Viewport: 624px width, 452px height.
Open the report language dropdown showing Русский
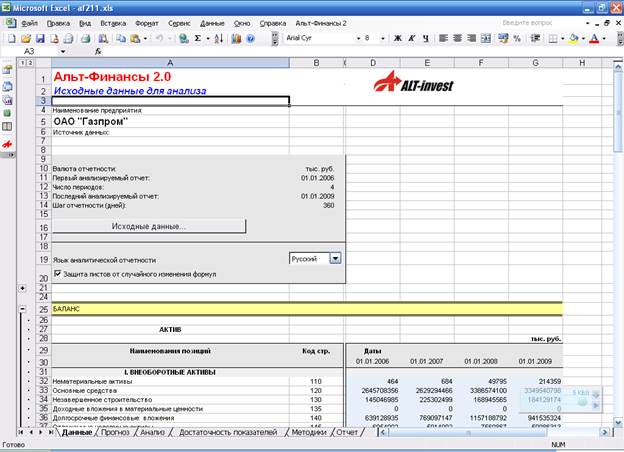pyautogui.click(x=335, y=258)
